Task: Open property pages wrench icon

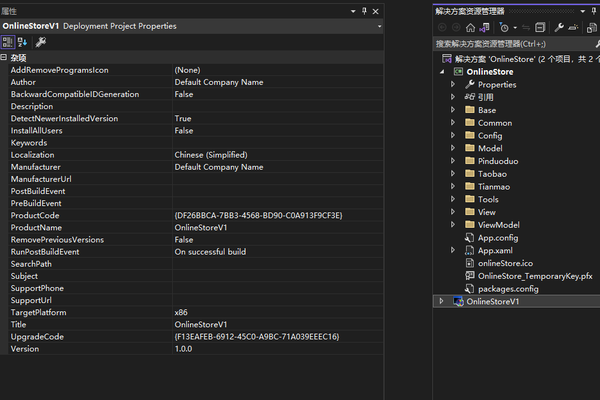Action: point(41,42)
